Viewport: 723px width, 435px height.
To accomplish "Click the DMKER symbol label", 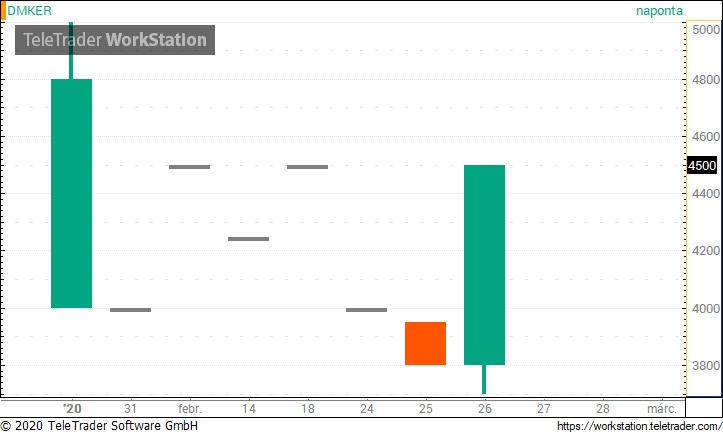I will (x=30, y=11).
